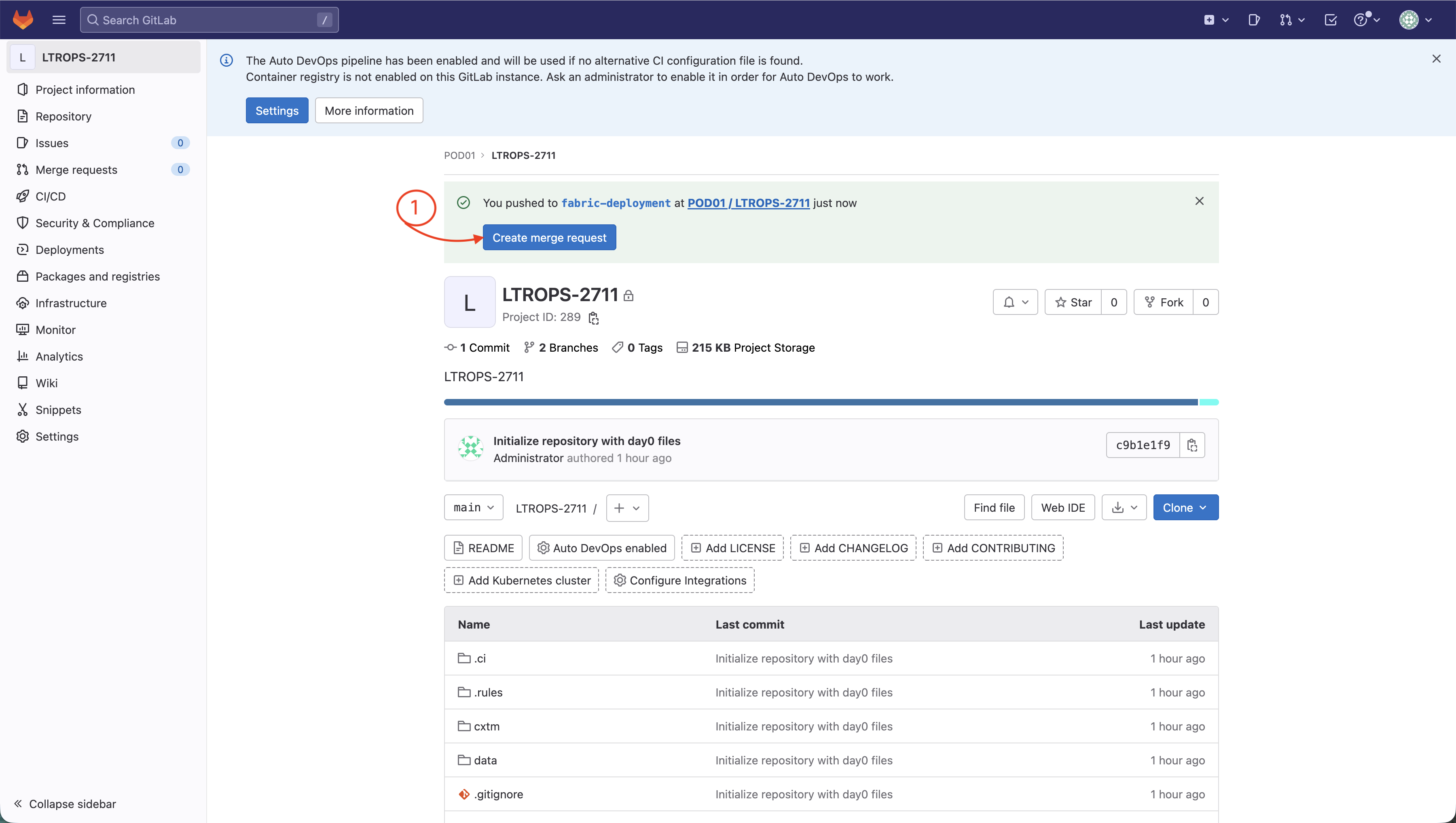Viewport: 1456px width, 823px height.
Task: Star the LTROPS-2711 project
Action: click(x=1073, y=302)
